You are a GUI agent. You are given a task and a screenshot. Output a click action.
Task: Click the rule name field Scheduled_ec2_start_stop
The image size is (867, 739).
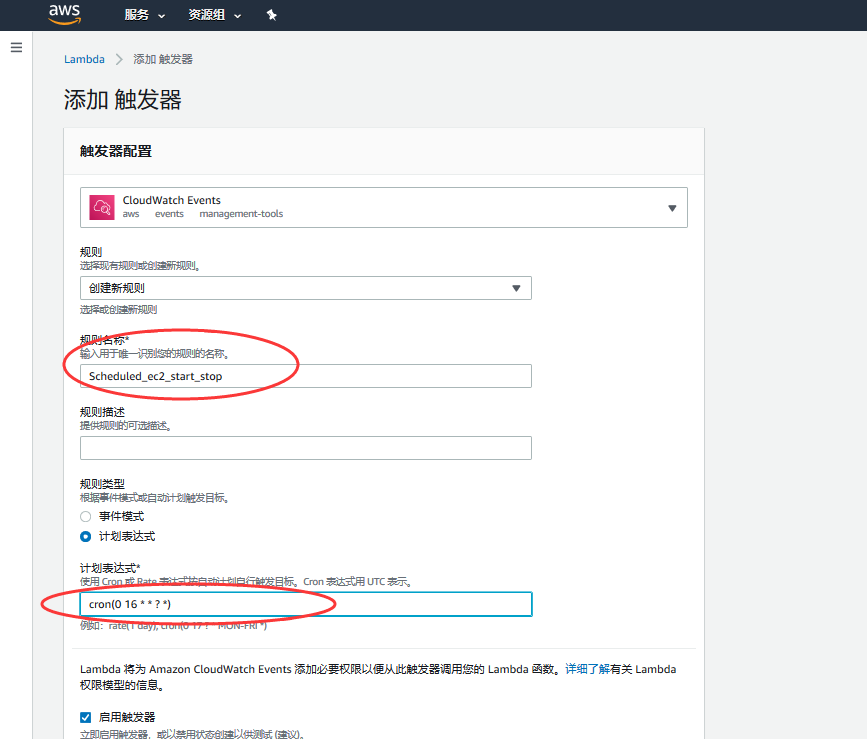click(306, 376)
